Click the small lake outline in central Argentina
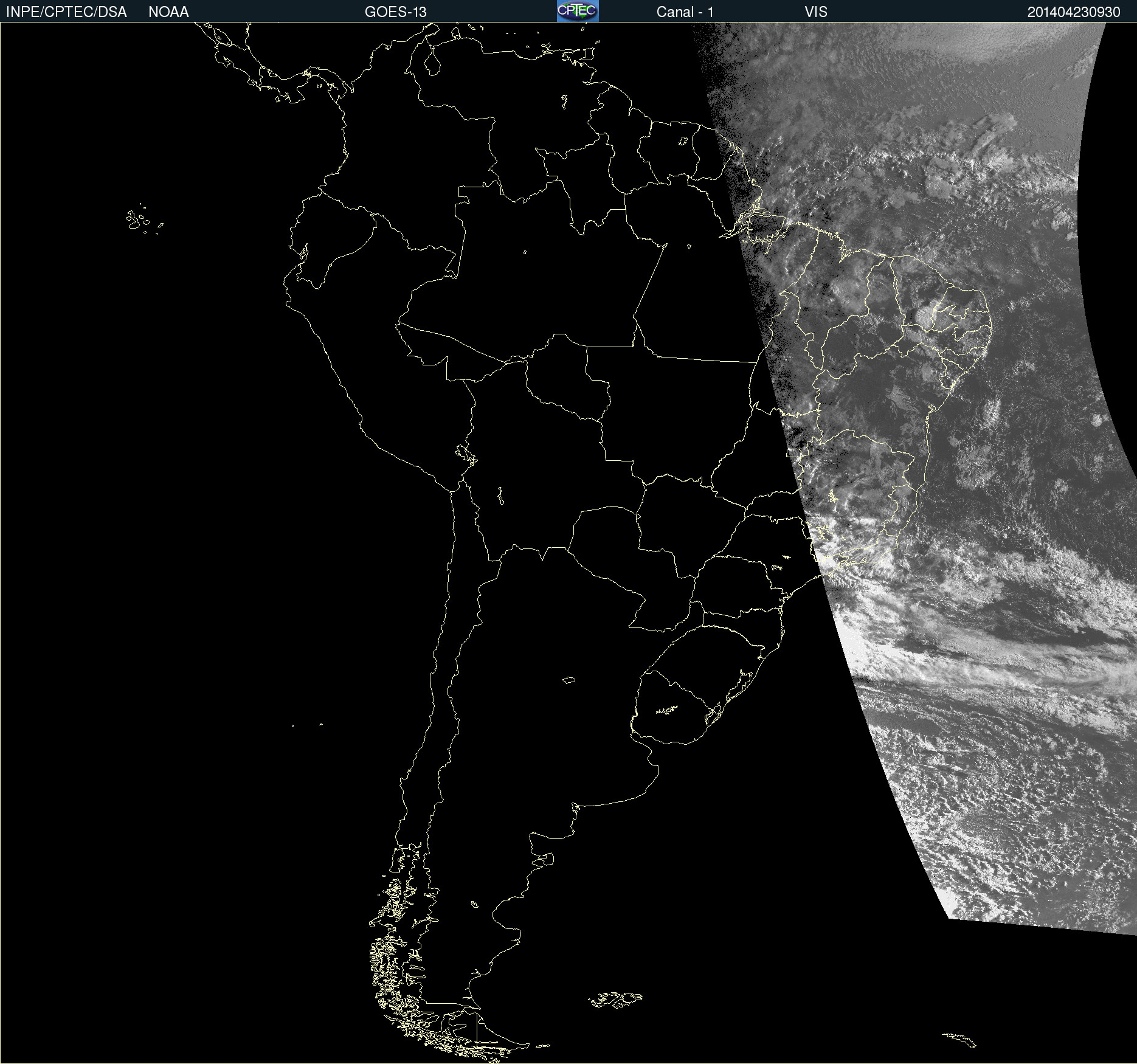Screen dimensions: 1137x1064 click(568, 680)
